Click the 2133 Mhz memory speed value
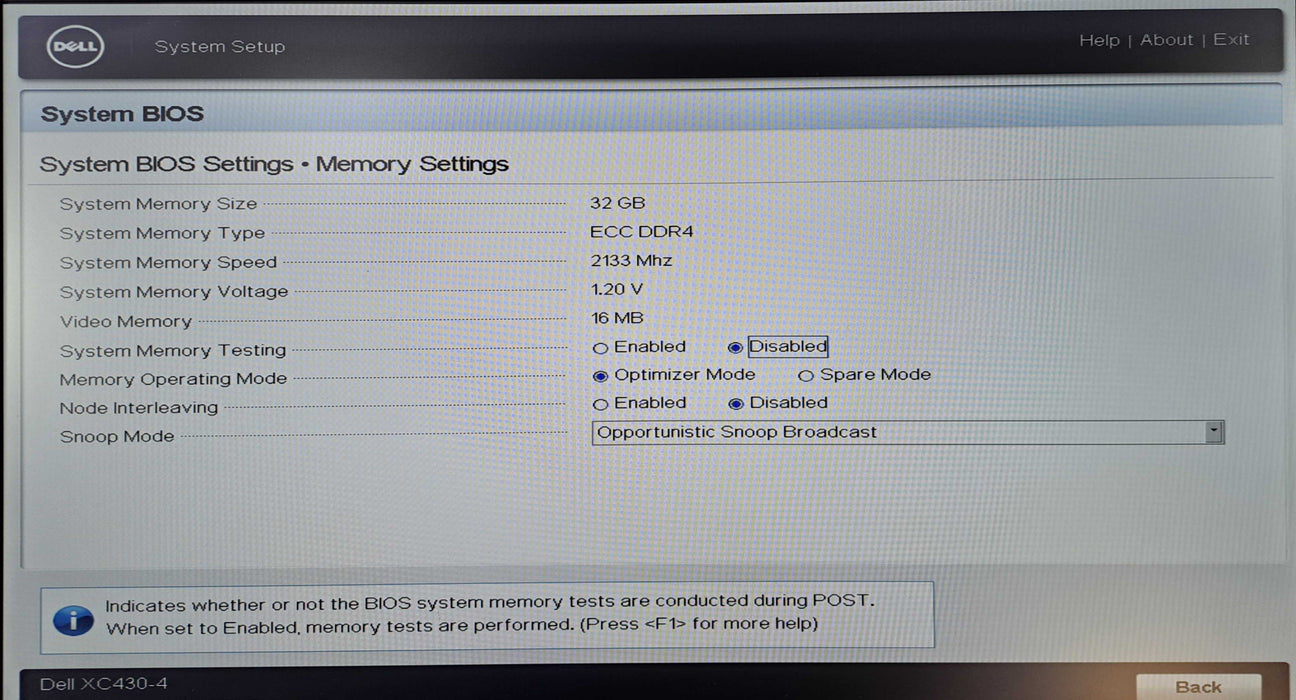This screenshot has height=700, width=1296. click(x=631, y=261)
